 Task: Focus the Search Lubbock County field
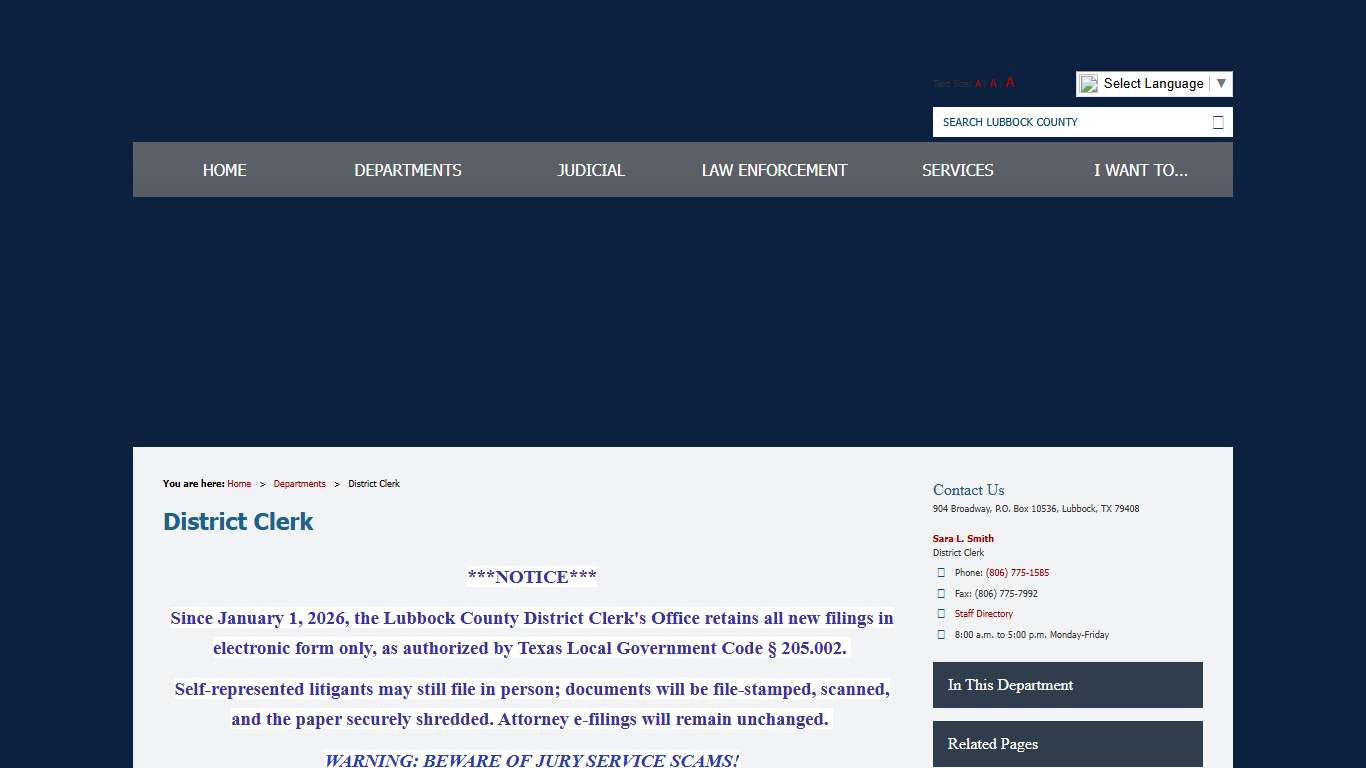click(1070, 122)
